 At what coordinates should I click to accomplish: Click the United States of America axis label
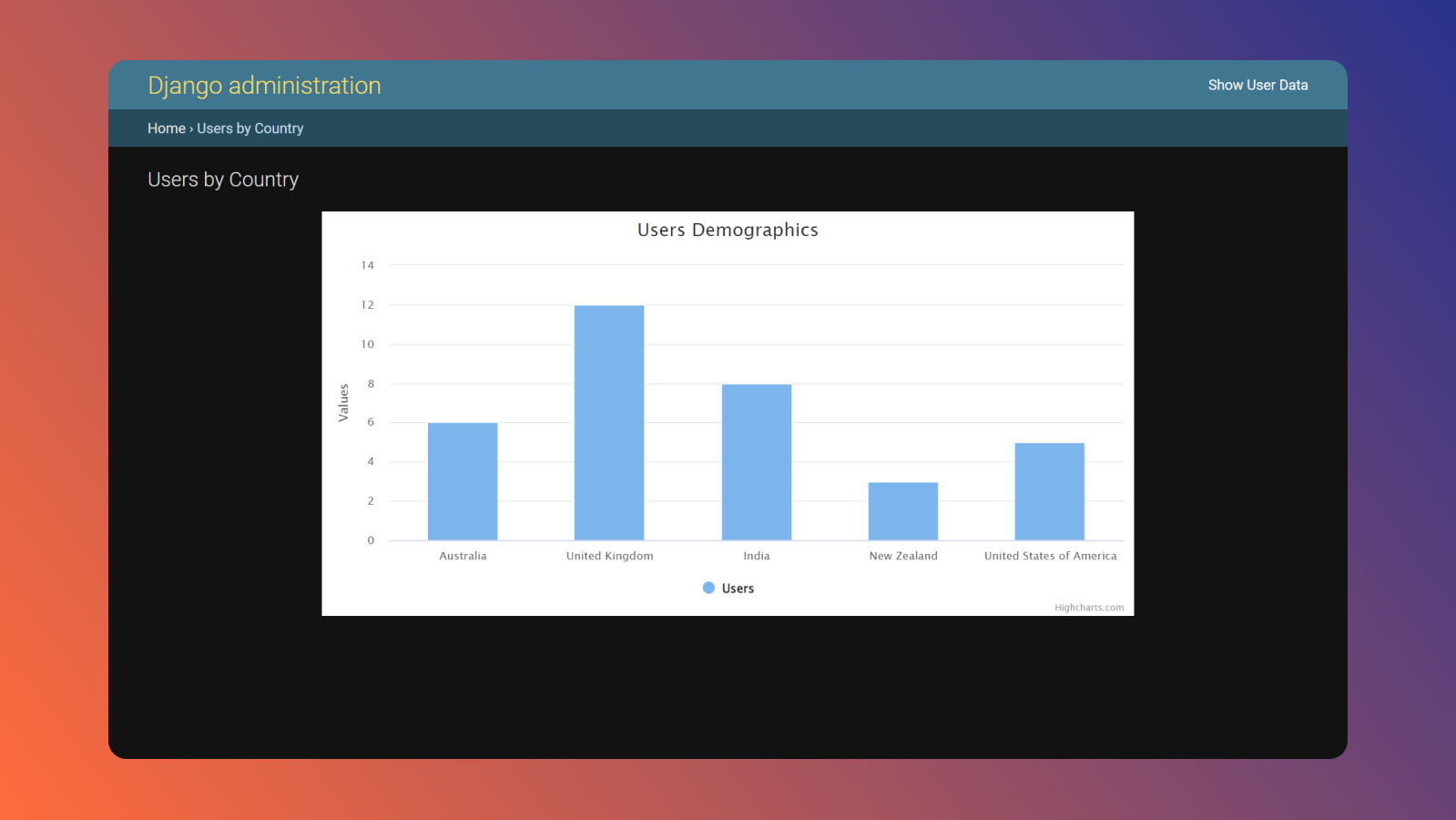(1050, 556)
